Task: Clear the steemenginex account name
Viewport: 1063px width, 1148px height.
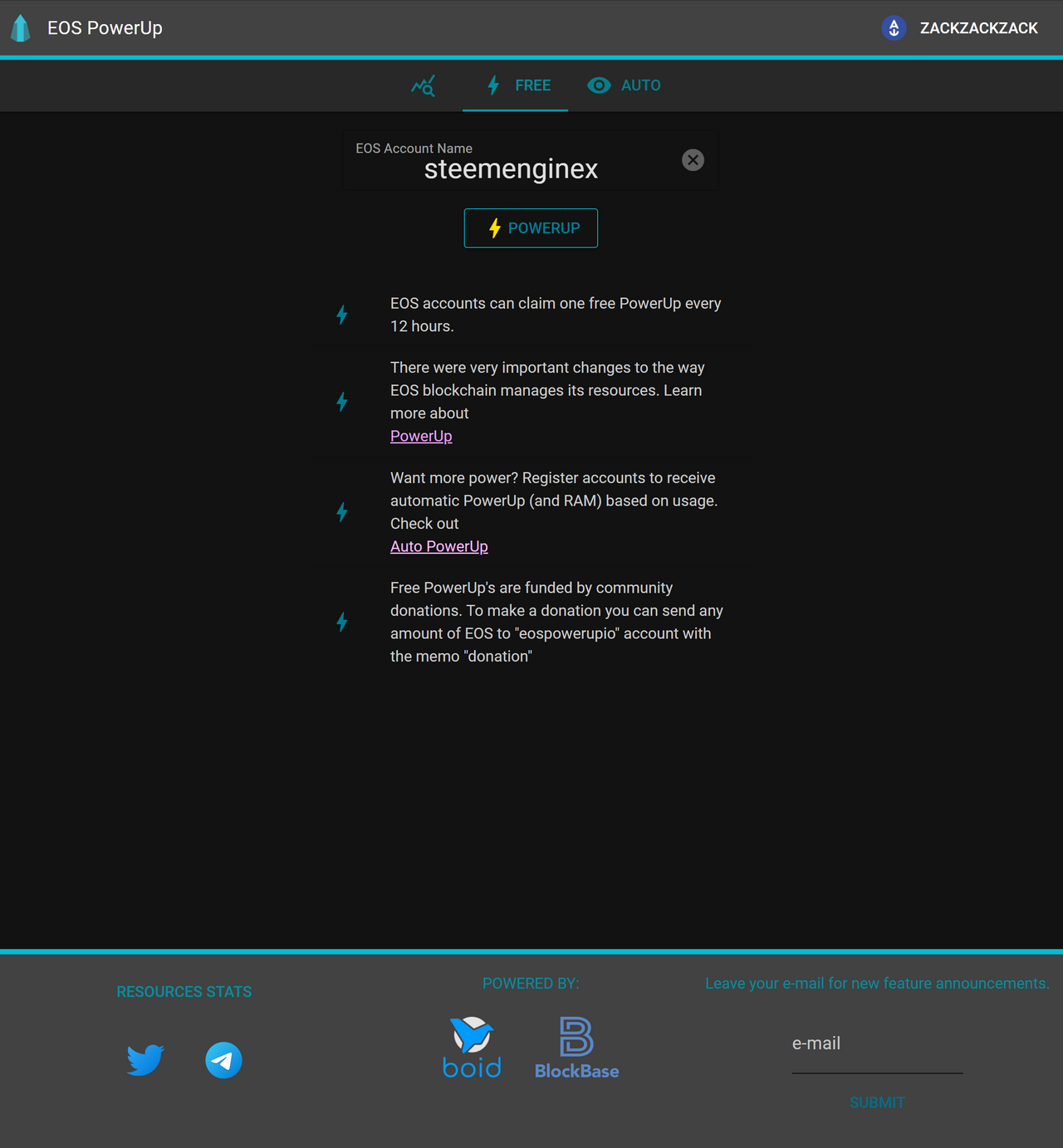Action: coord(693,160)
